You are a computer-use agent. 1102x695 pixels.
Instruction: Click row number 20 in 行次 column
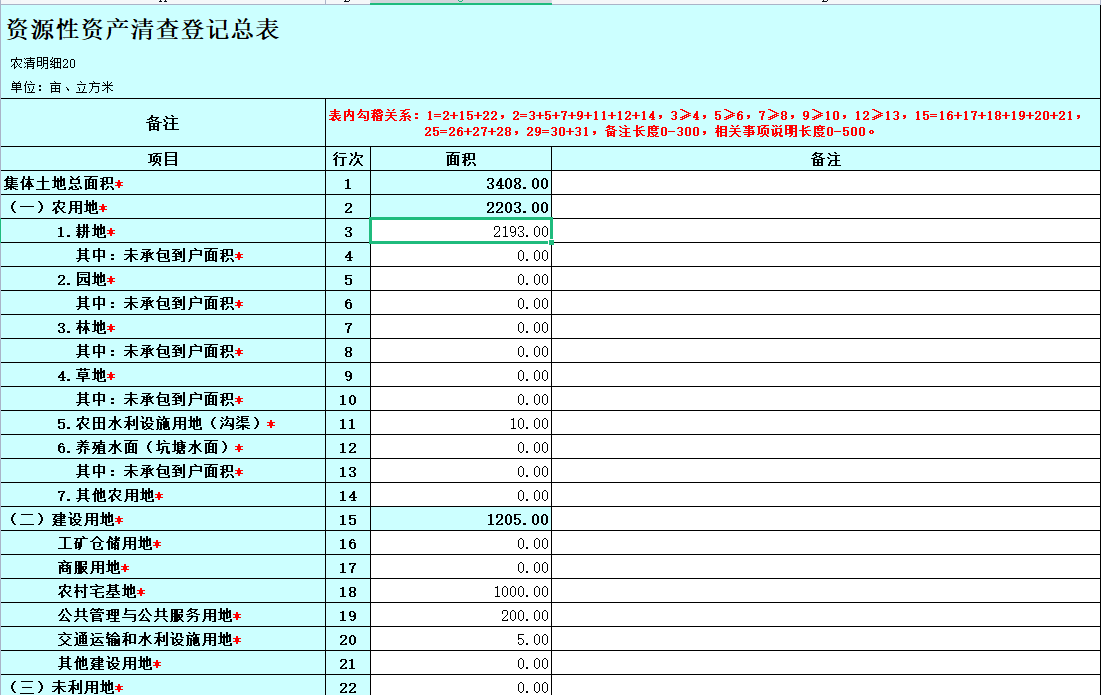(x=348, y=639)
